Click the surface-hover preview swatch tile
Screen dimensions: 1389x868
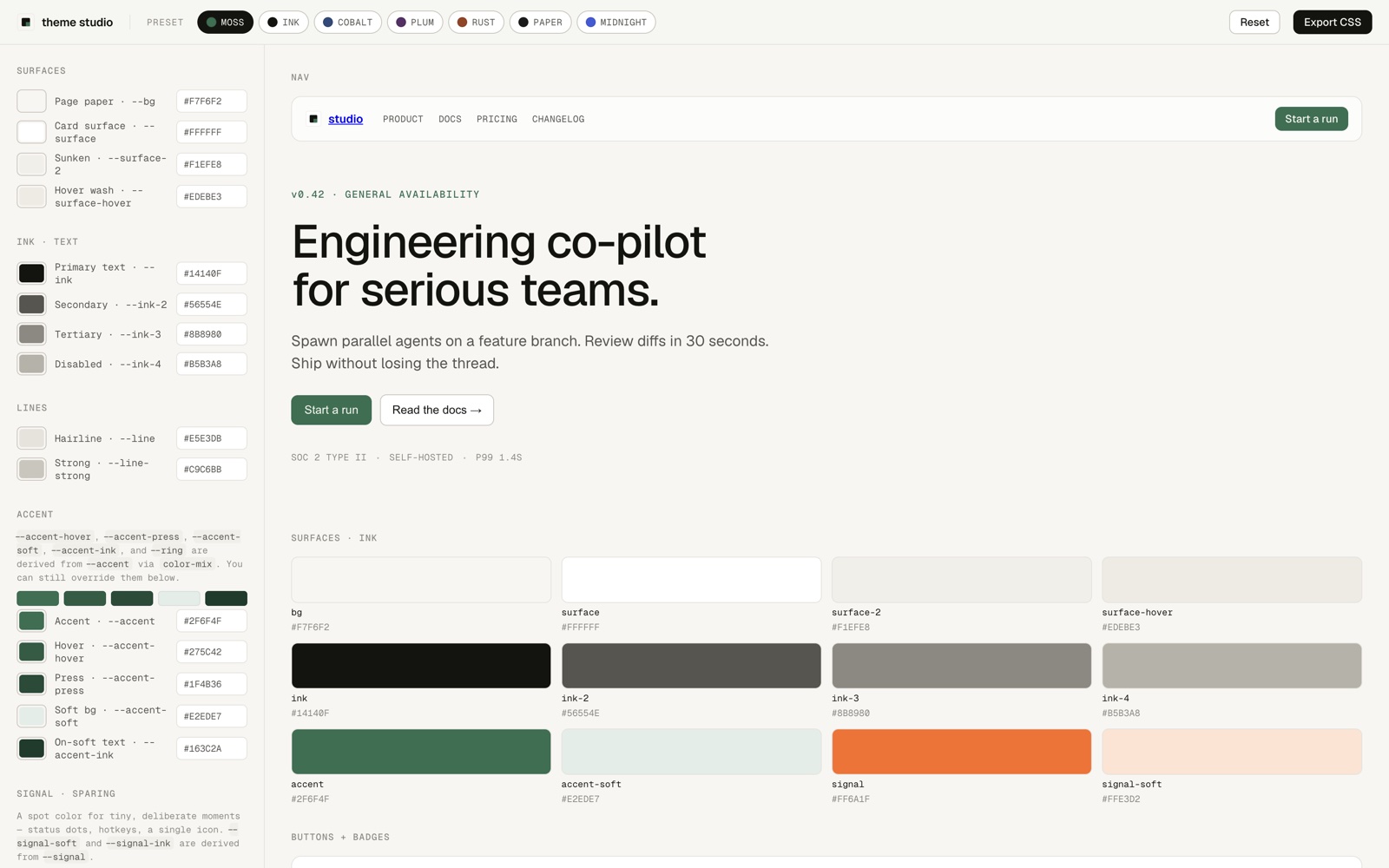point(1232,580)
